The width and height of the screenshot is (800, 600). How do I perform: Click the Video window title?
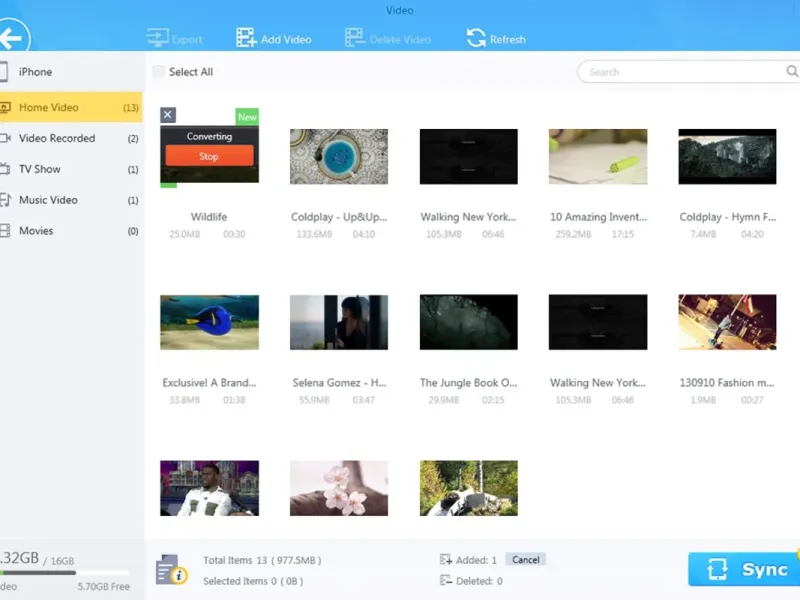[399, 10]
